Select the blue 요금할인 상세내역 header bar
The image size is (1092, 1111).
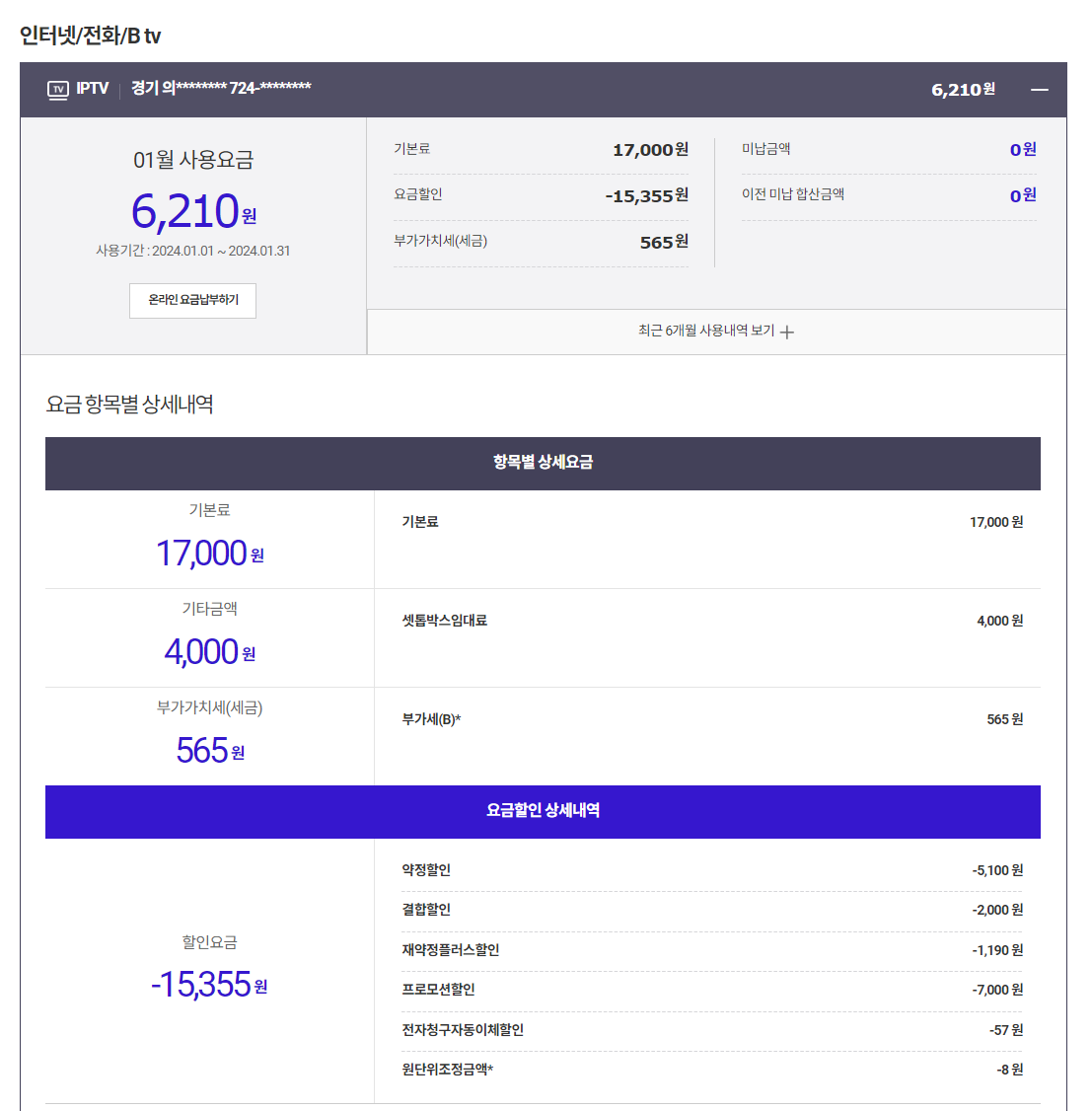[543, 811]
